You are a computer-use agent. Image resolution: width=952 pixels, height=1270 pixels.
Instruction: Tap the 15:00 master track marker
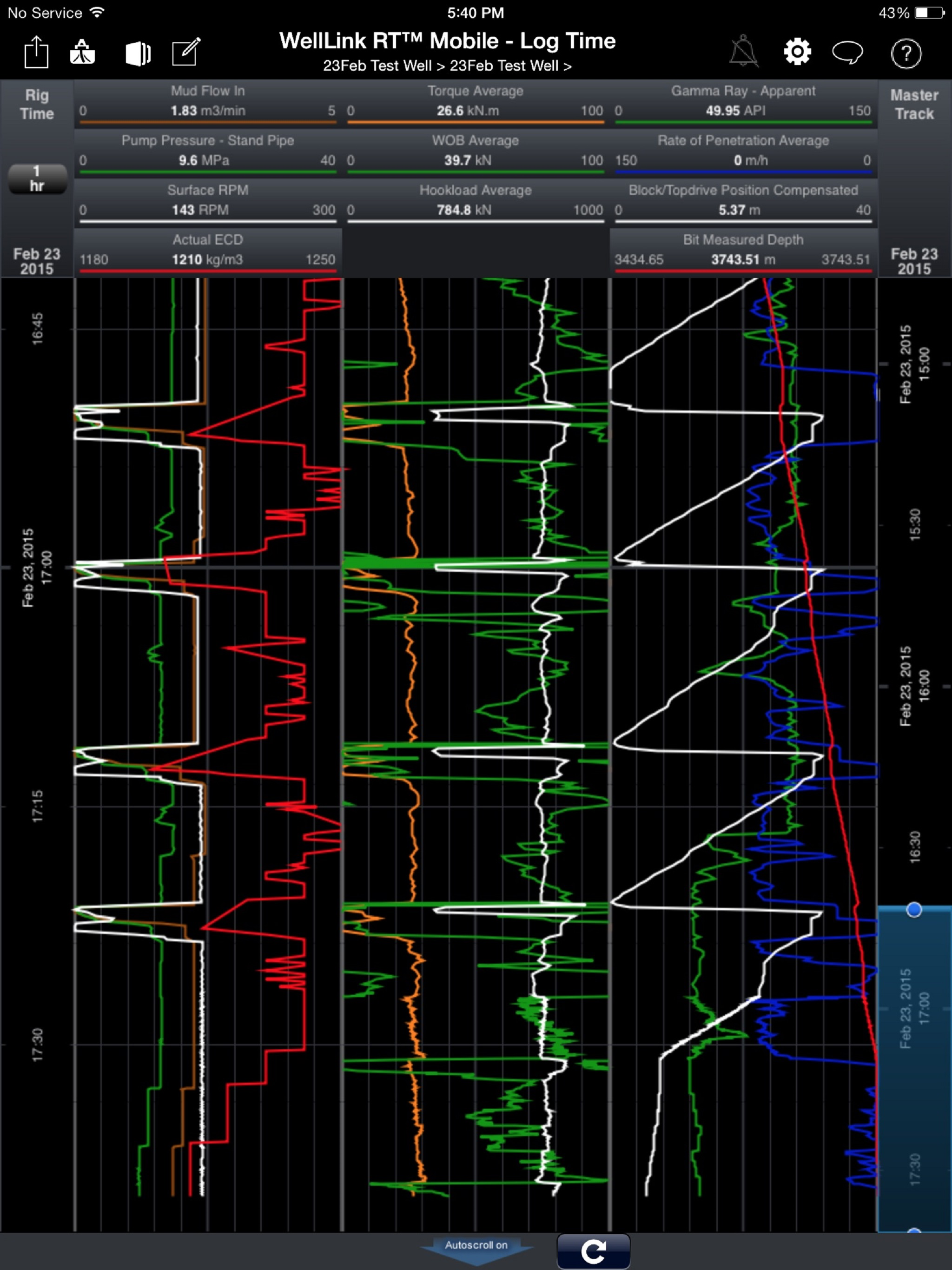click(x=914, y=364)
